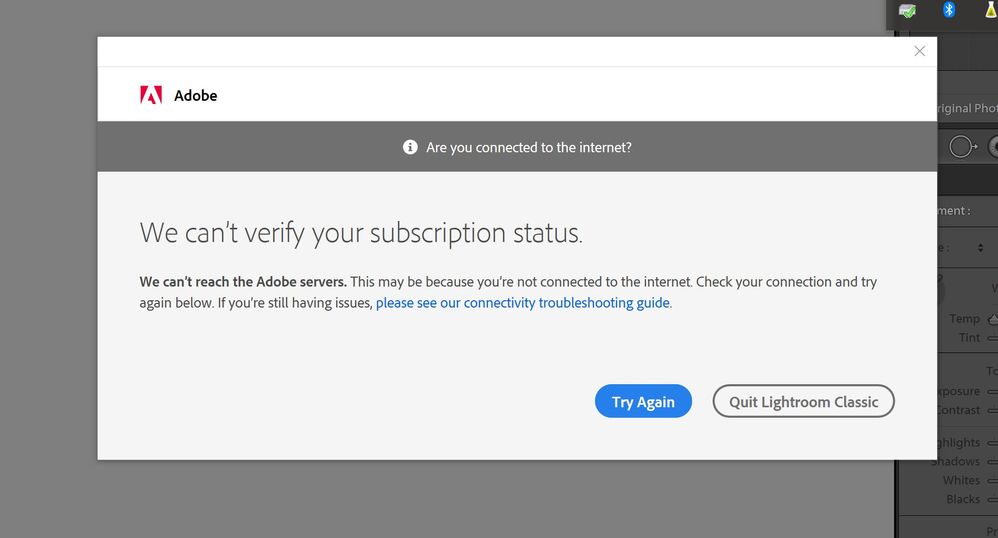The height and width of the screenshot is (538, 998).
Task: Close the Adobe subscription dialog
Action: coord(919,51)
